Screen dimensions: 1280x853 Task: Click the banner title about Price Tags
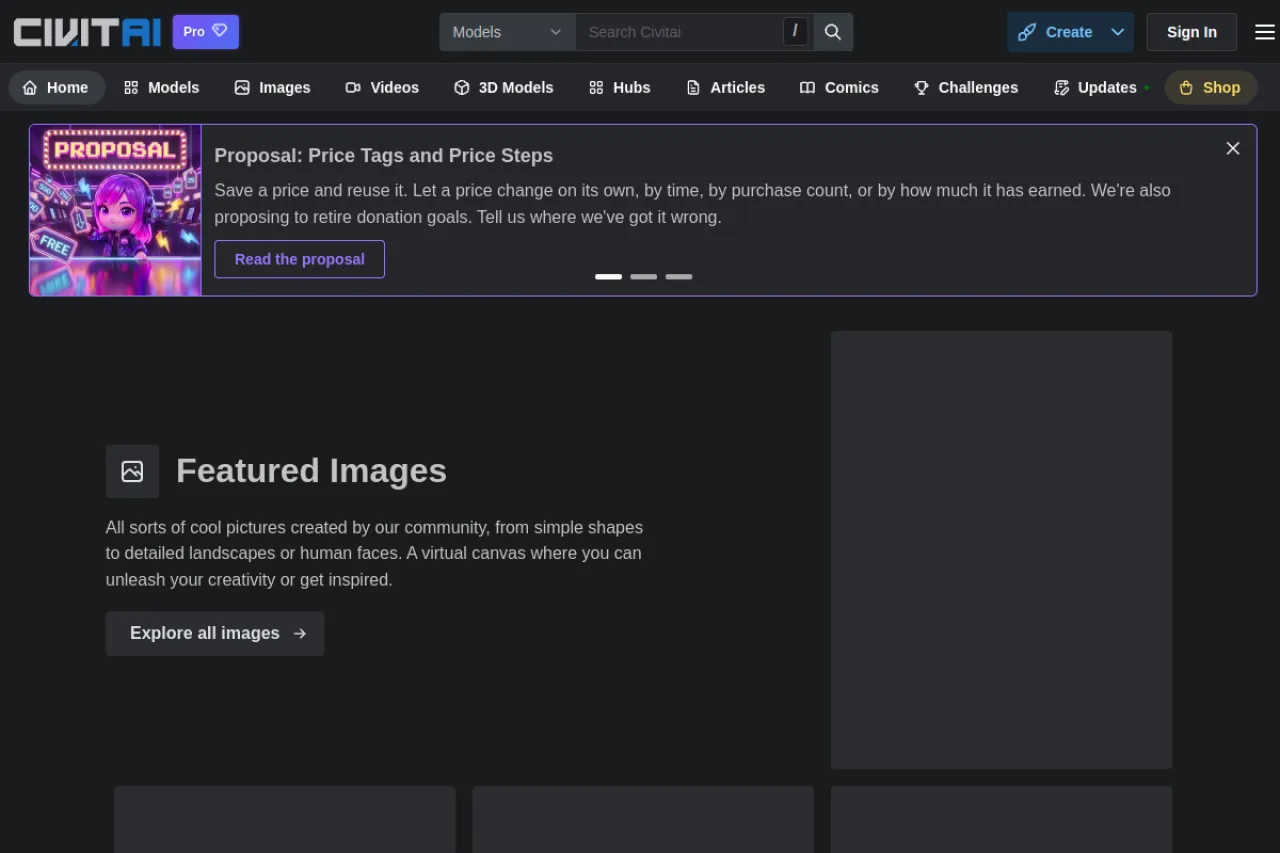(x=383, y=156)
